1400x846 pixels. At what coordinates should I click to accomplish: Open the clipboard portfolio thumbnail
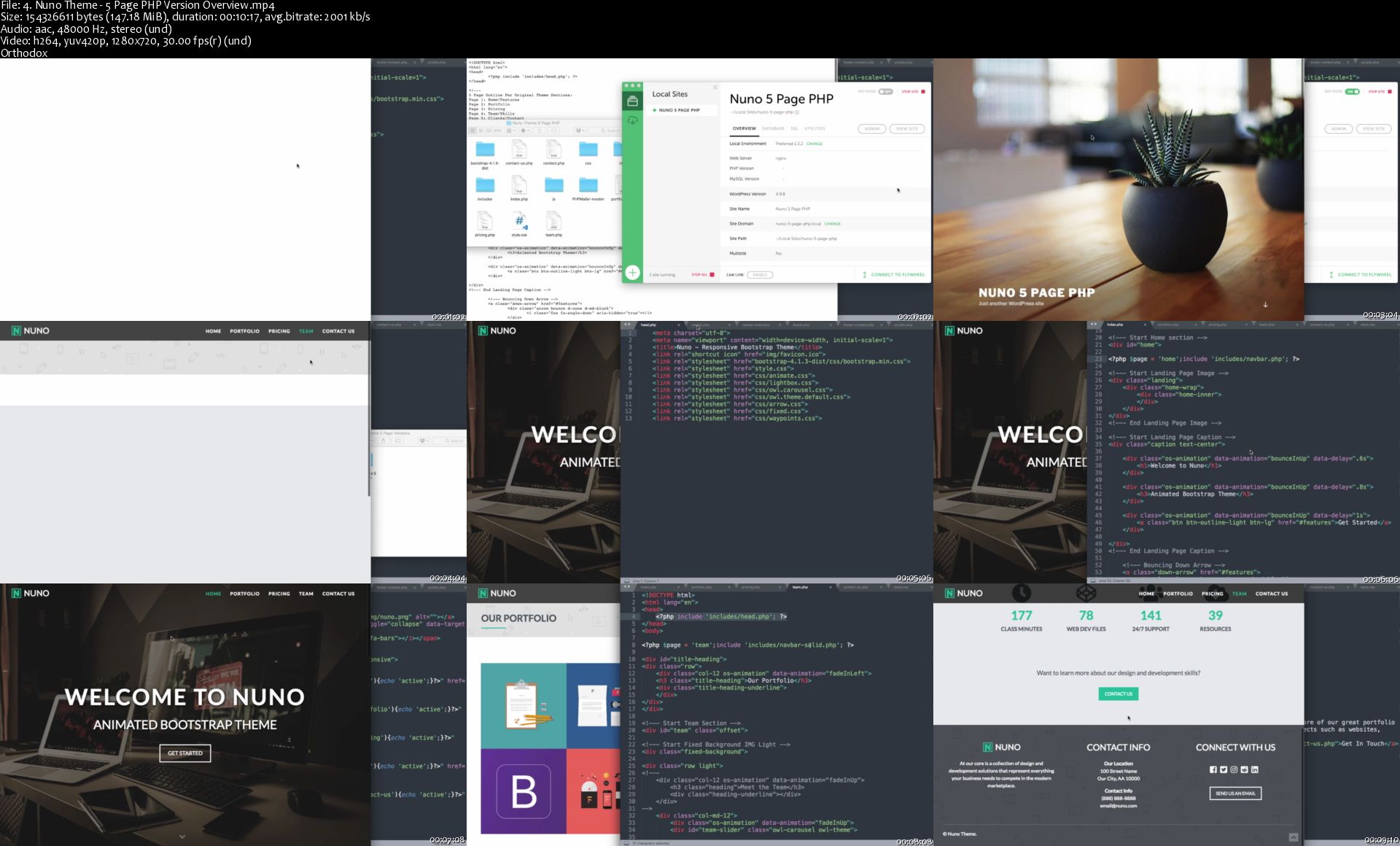[523, 705]
